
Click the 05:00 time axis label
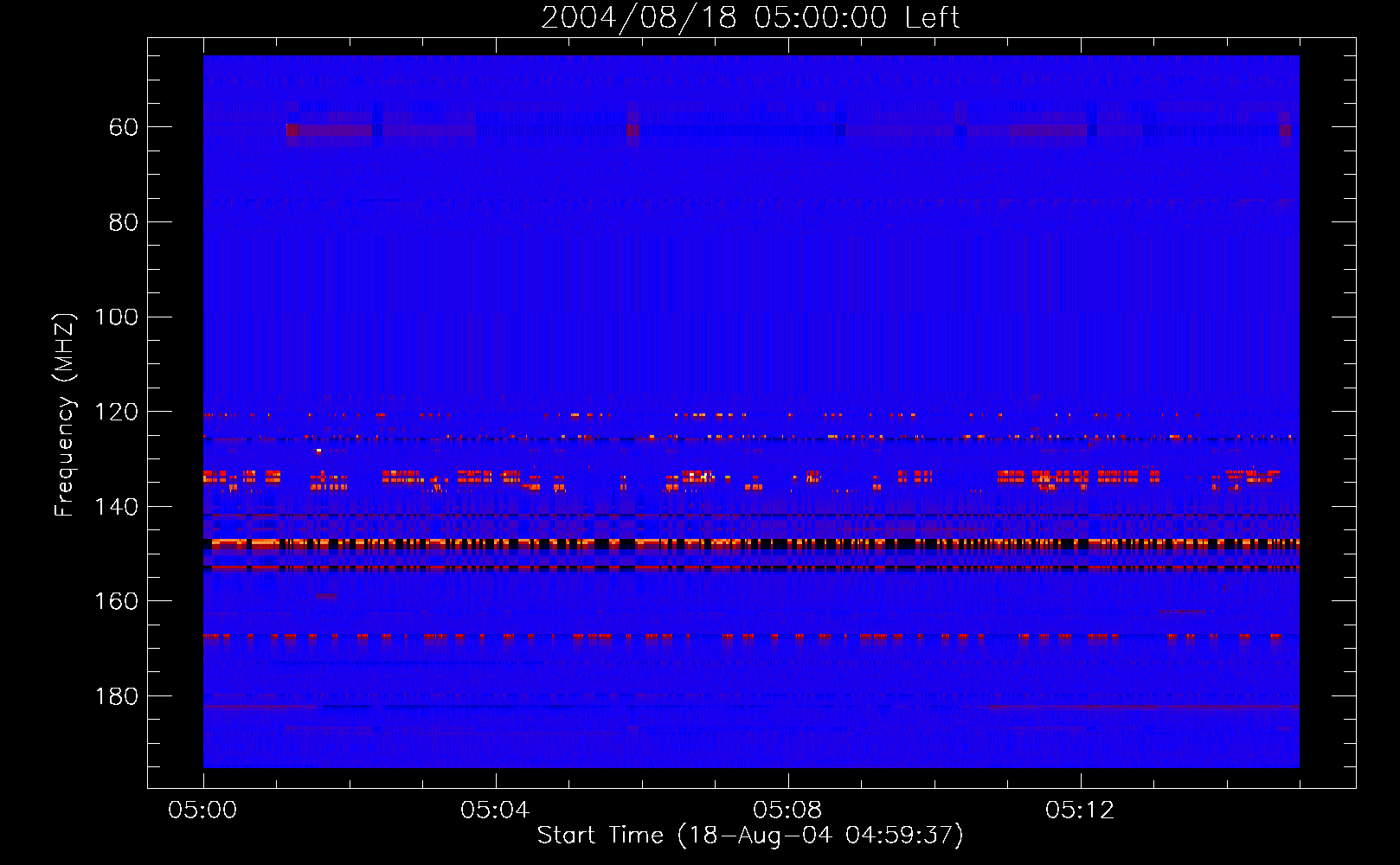202,810
